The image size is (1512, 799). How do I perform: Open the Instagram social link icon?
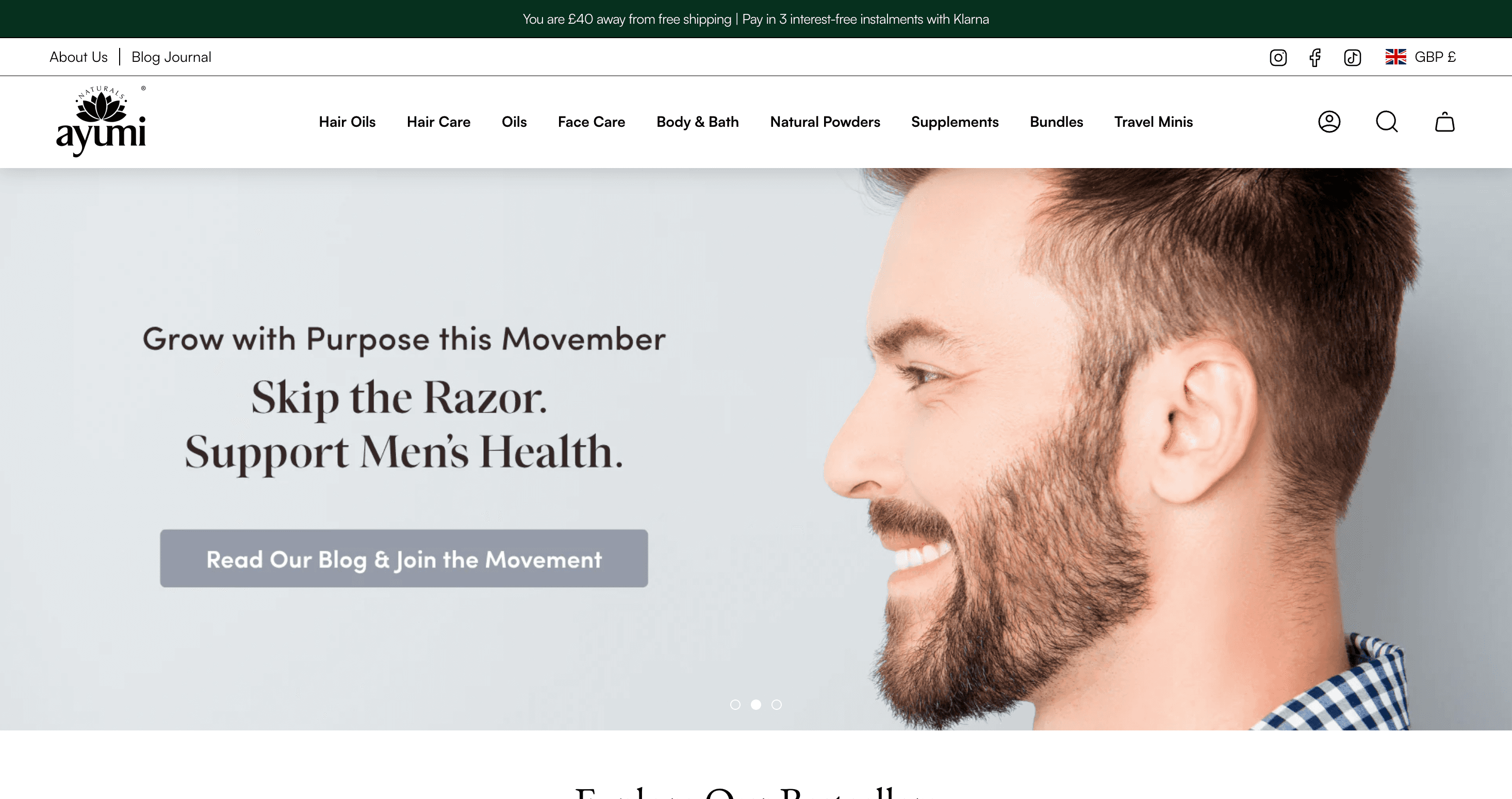1278,58
